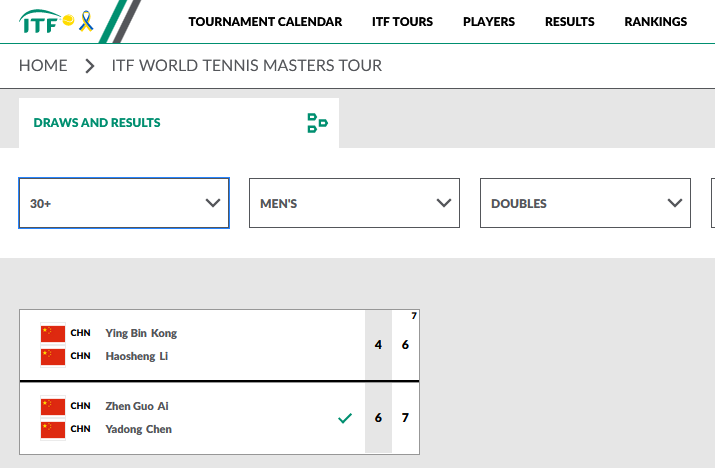Viewport: 715px width, 468px height.
Task: Click the China flag beside Ying Bin Kong
Action: coord(53,333)
